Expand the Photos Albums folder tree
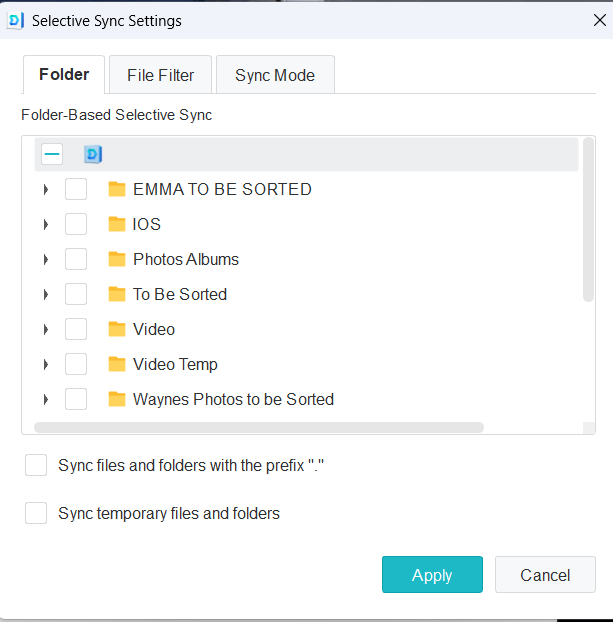This screenshot has width=613, height=622. pyautogui.click(x=46, y=259)
